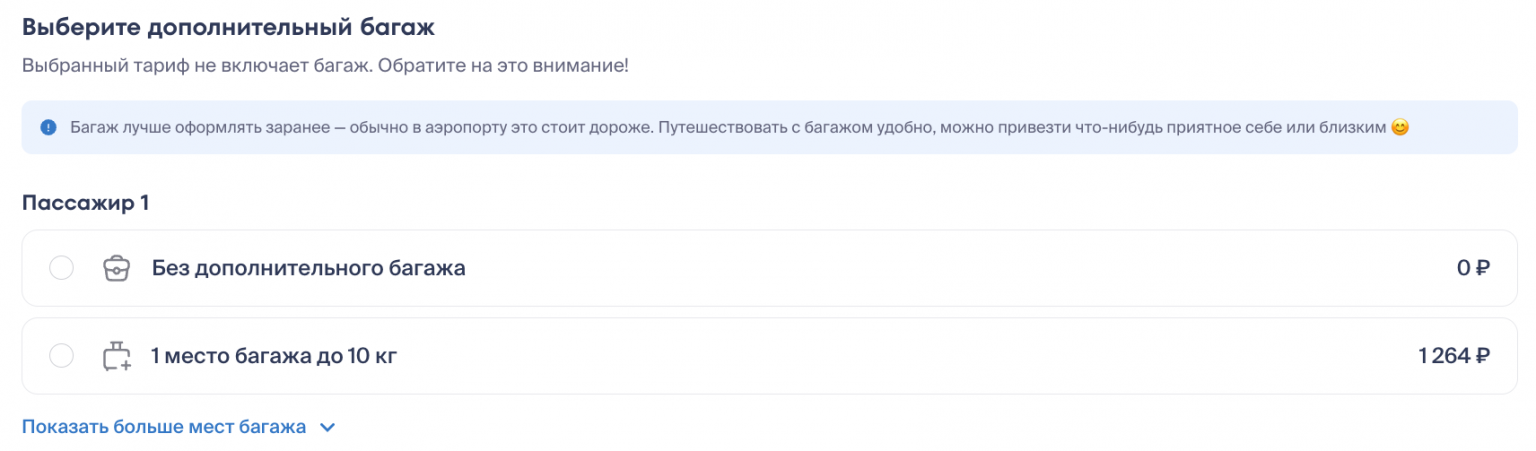Image resolution: width=1536 pixels, height=451 pixels.
Task: Click the briefcase icon for no extra baggage
Action: 117,269
